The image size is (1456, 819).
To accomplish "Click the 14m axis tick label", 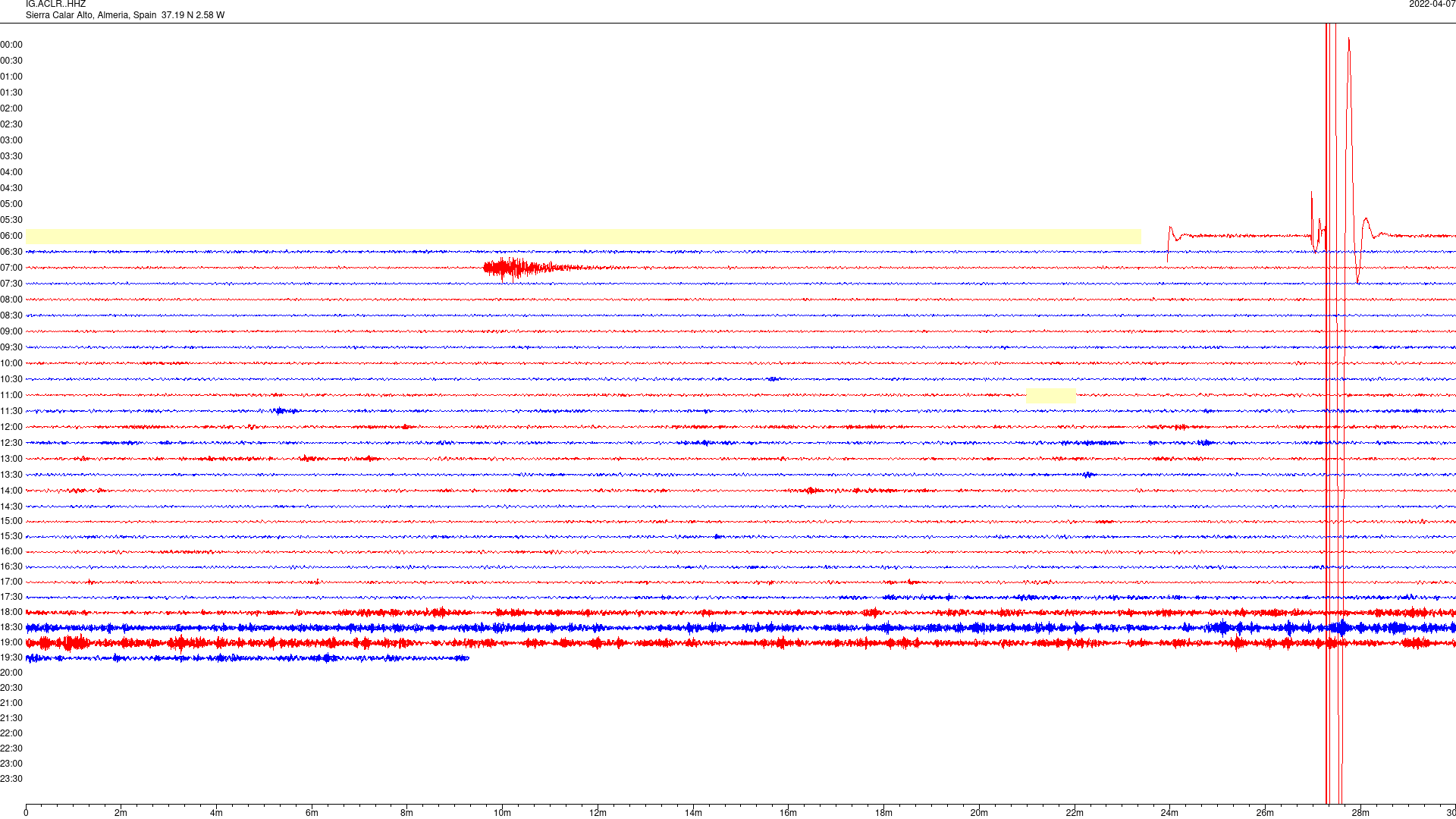I will [693, 813].
